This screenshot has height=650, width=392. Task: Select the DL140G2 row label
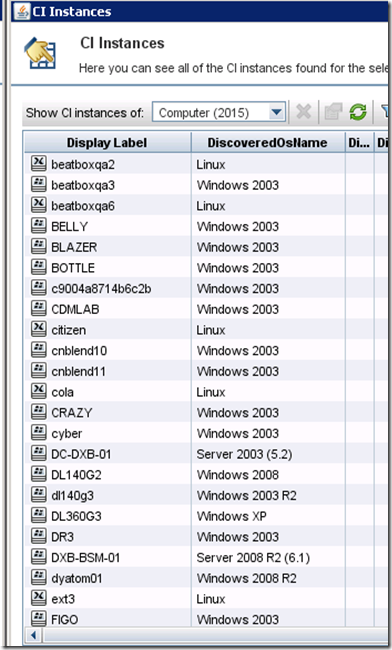76,475
